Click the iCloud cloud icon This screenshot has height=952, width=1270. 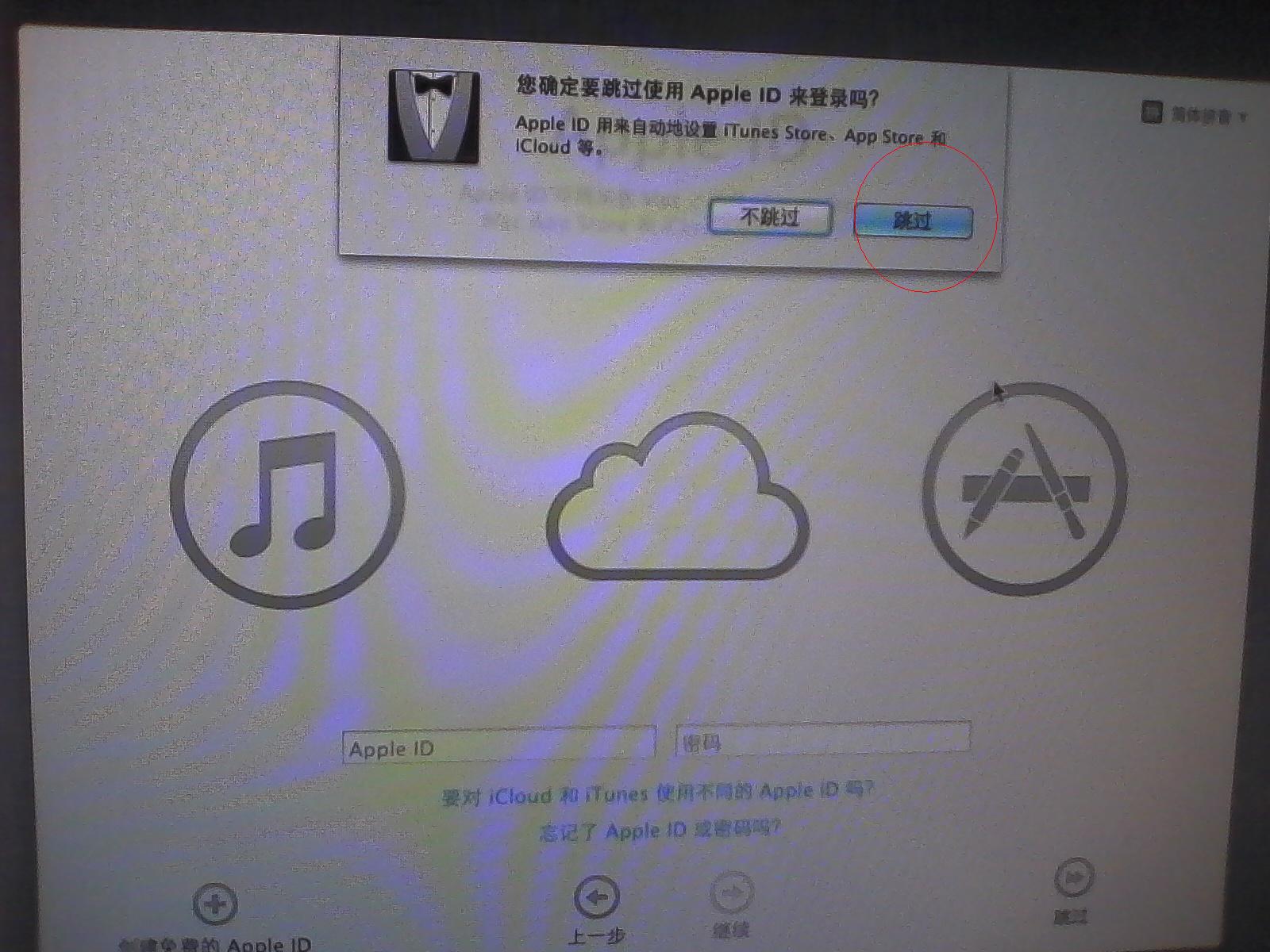click(677, 497)
